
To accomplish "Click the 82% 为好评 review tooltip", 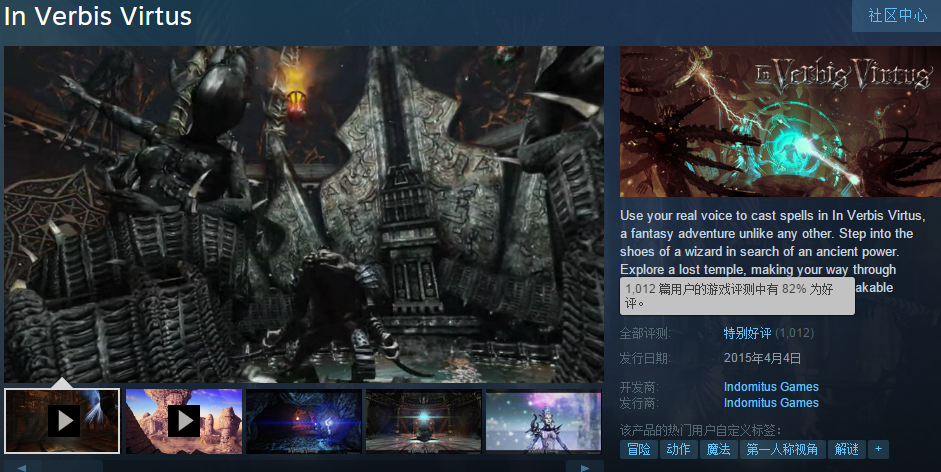I will click(x=737, y=296).
